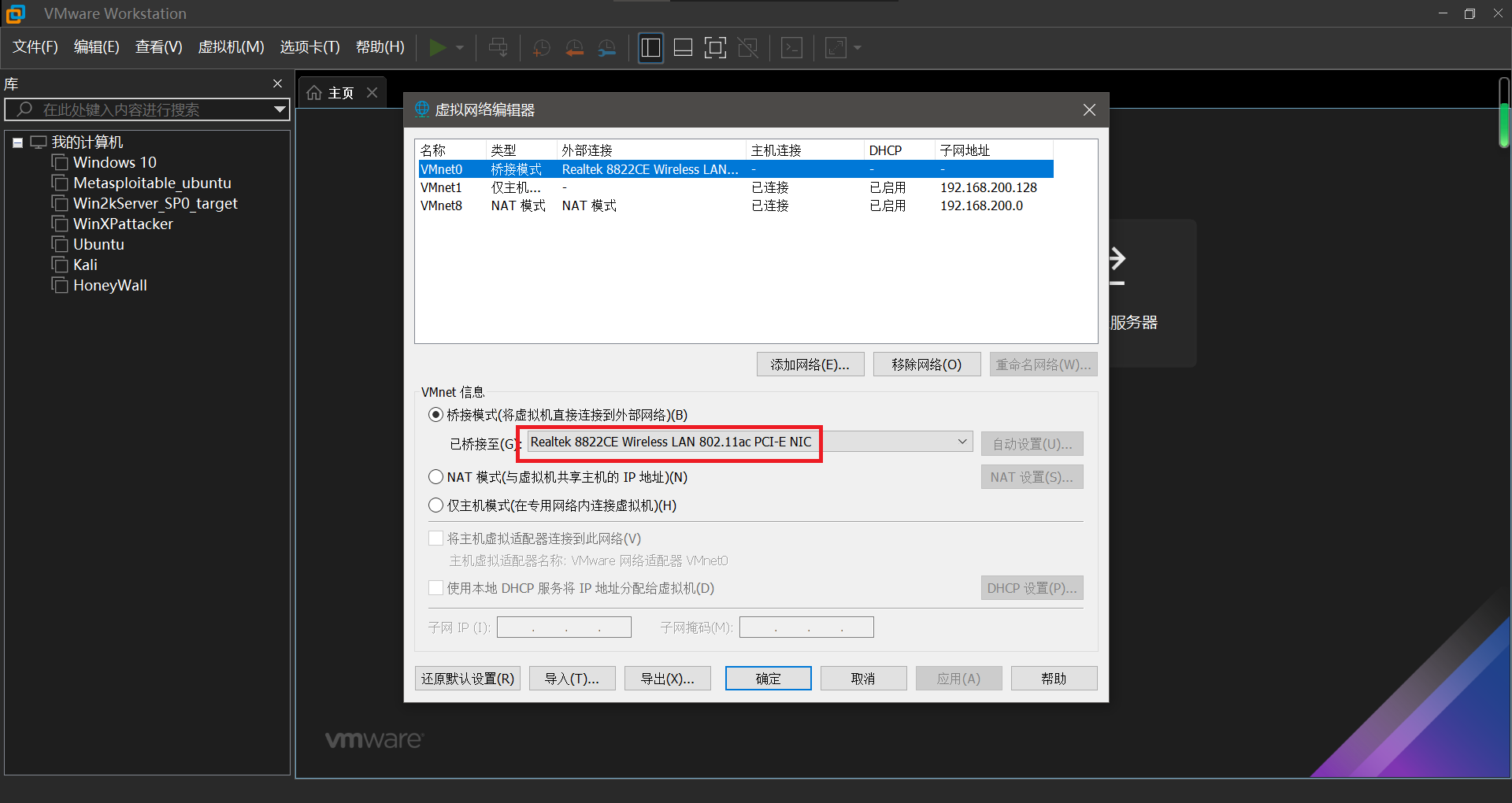Open the 选项卡(T) menu
The image size is (1512, 803).
(309, 47)
